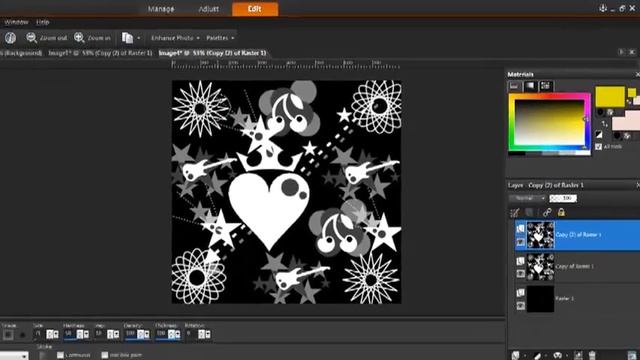Click the paste pages icon in toolbar
This screenshot has height=360, width=640.
pyautogui.click(x=127, y=38)
